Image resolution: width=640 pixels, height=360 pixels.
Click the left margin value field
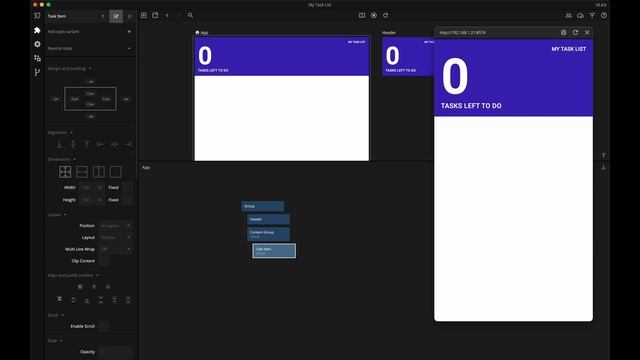pyautogui.click(x=55, y=99)
